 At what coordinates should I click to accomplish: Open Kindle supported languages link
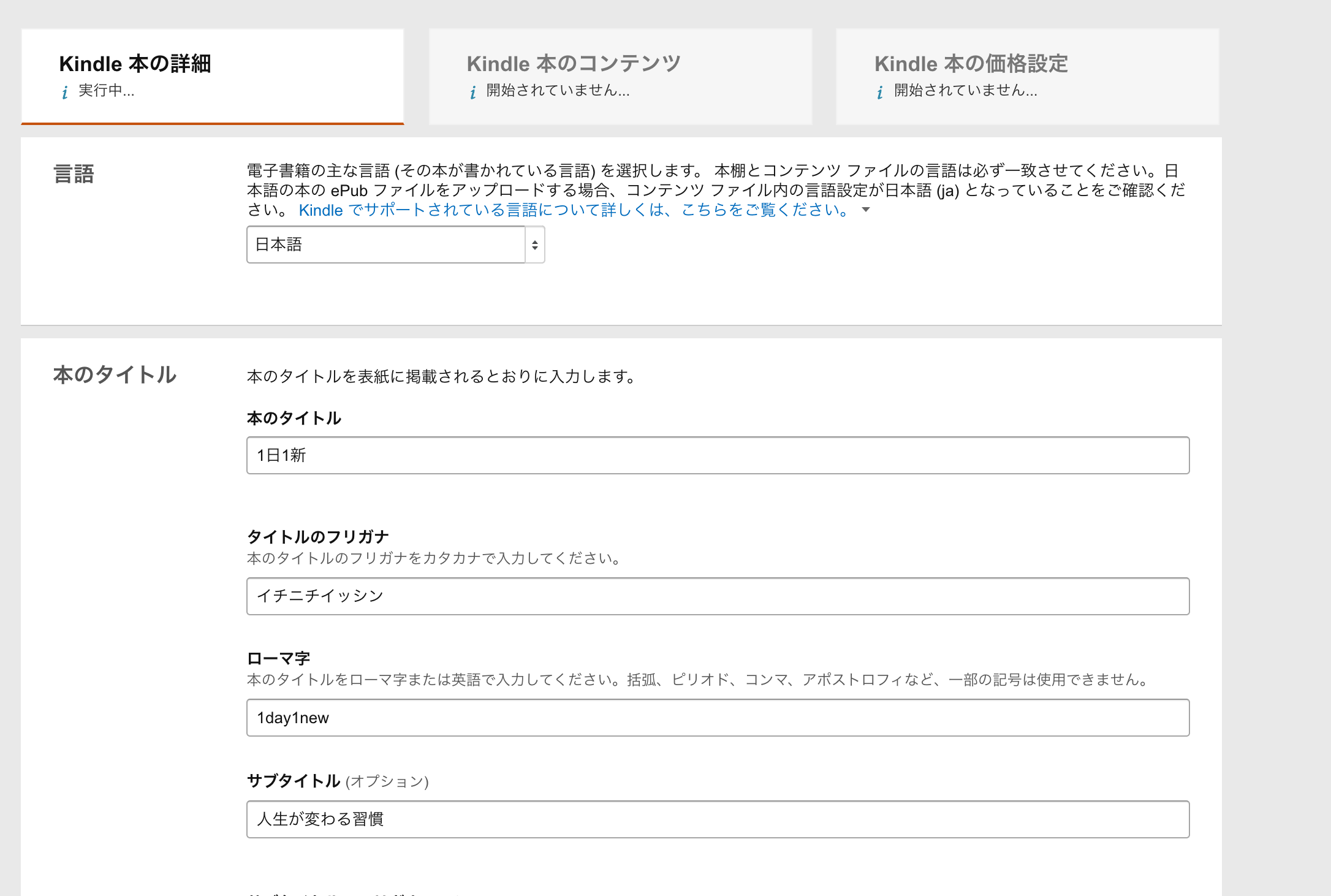click(574, 210)
